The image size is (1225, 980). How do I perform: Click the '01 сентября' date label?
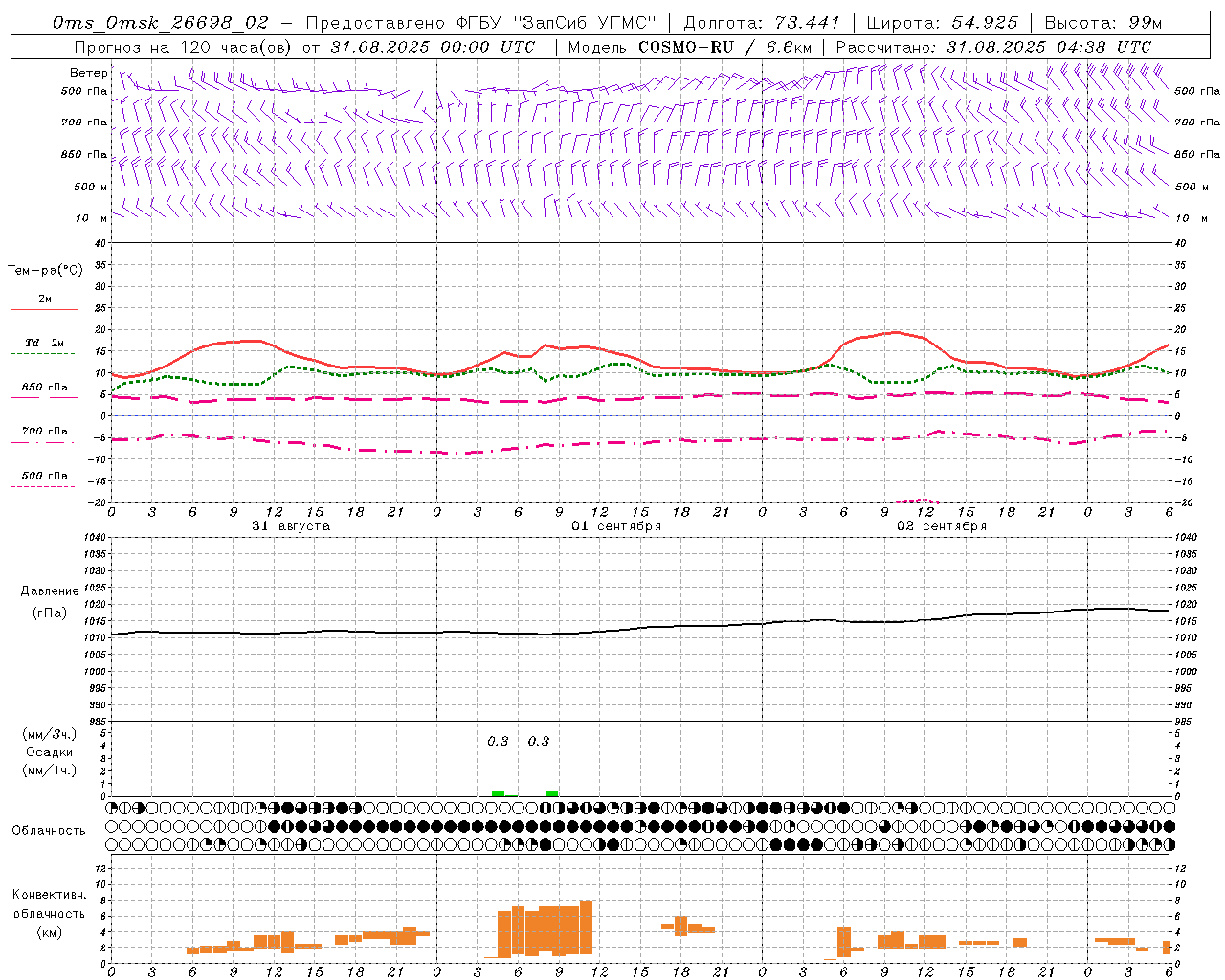coord(616,525)
